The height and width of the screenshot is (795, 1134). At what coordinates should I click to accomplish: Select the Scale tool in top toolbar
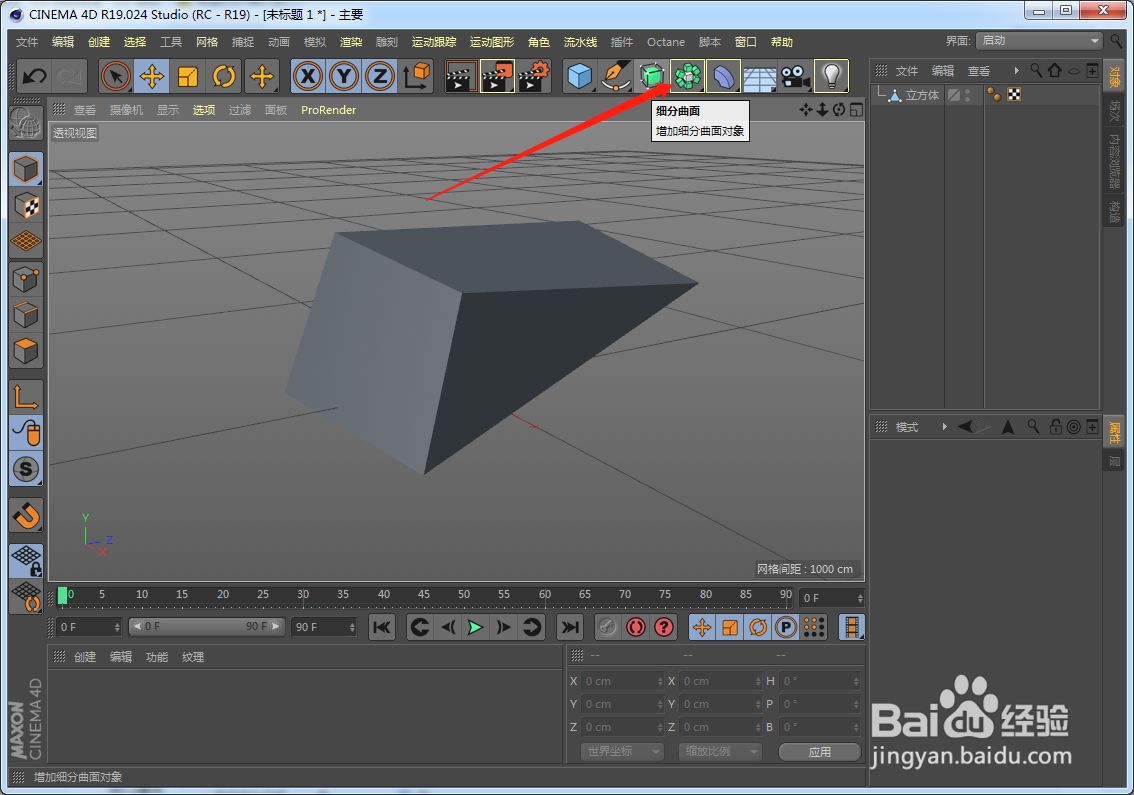(x=188, y=76)
